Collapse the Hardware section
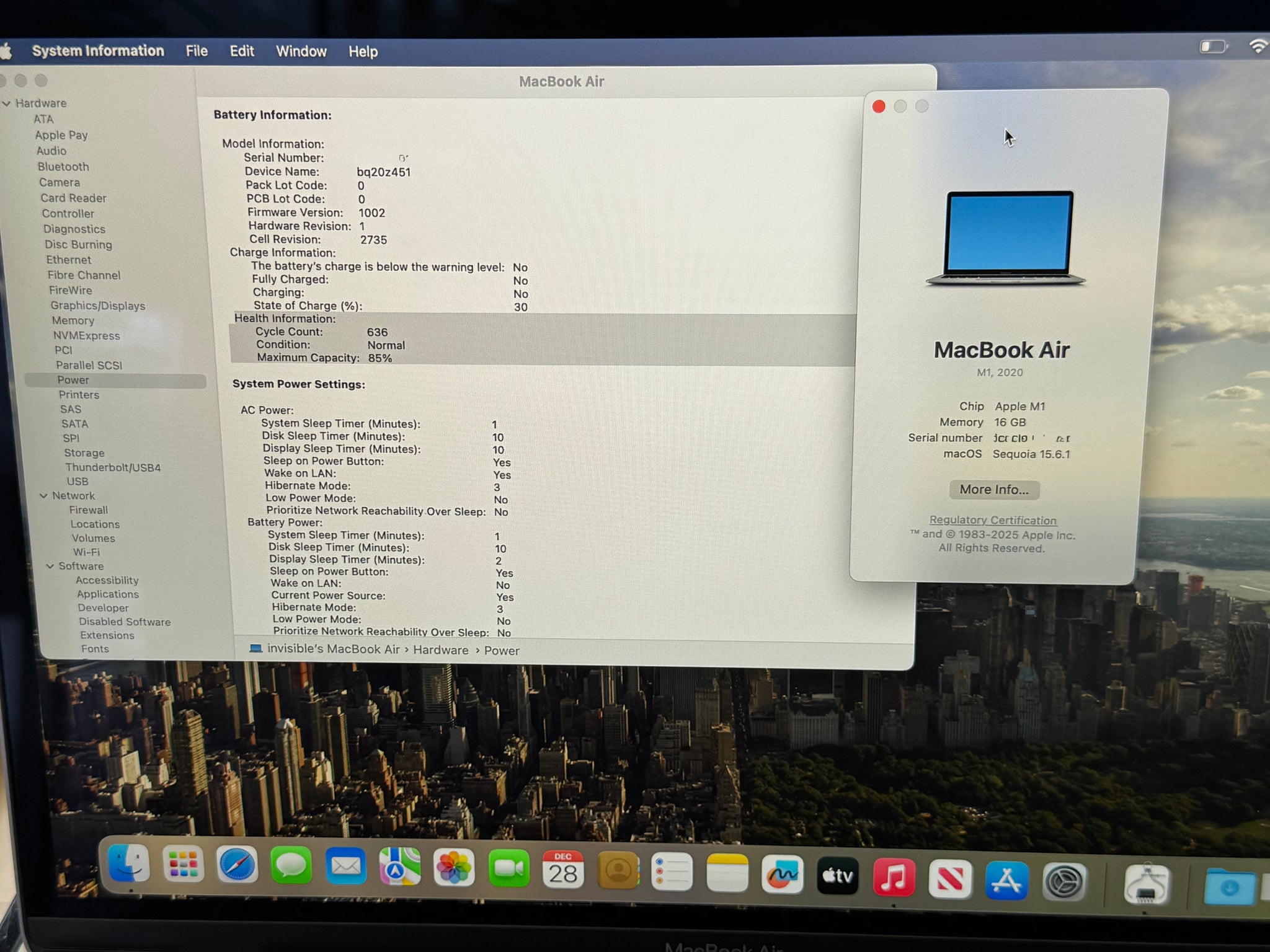 pos(7,104)
